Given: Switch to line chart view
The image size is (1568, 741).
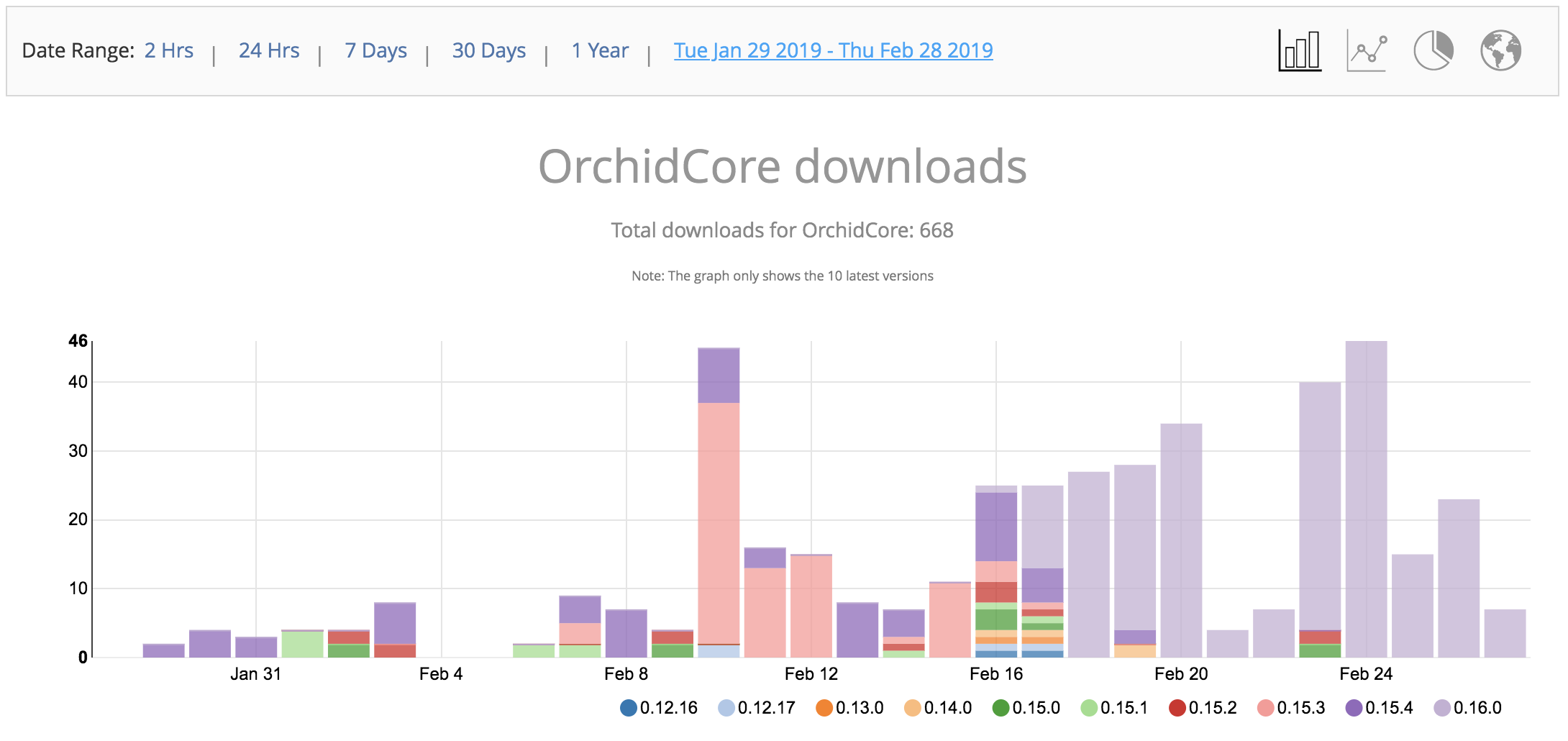Looking at the screenshot, I should pos(1367,52).
